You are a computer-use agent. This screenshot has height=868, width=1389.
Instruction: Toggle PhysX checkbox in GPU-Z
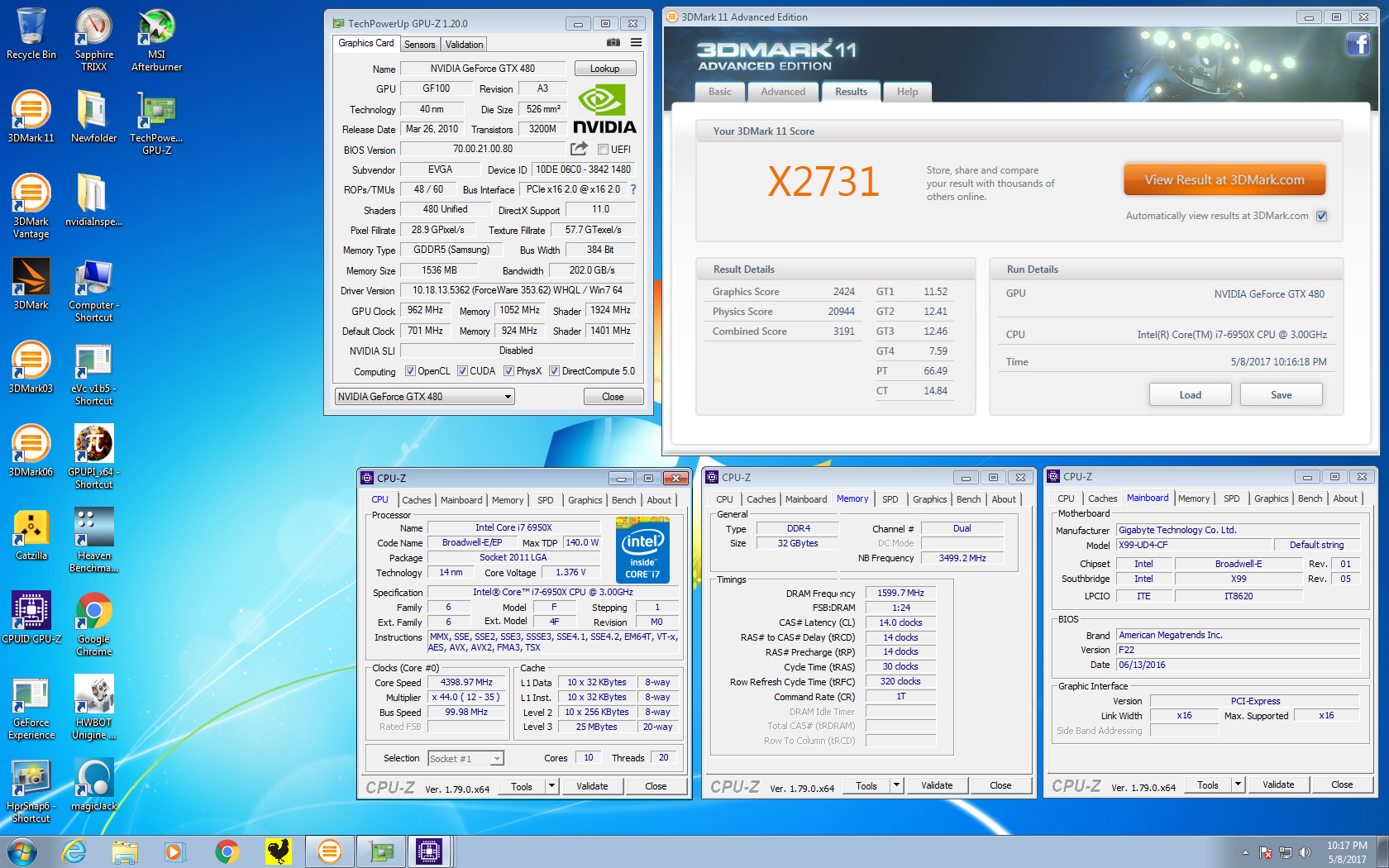pyautogui.click(x=508, y=371)
